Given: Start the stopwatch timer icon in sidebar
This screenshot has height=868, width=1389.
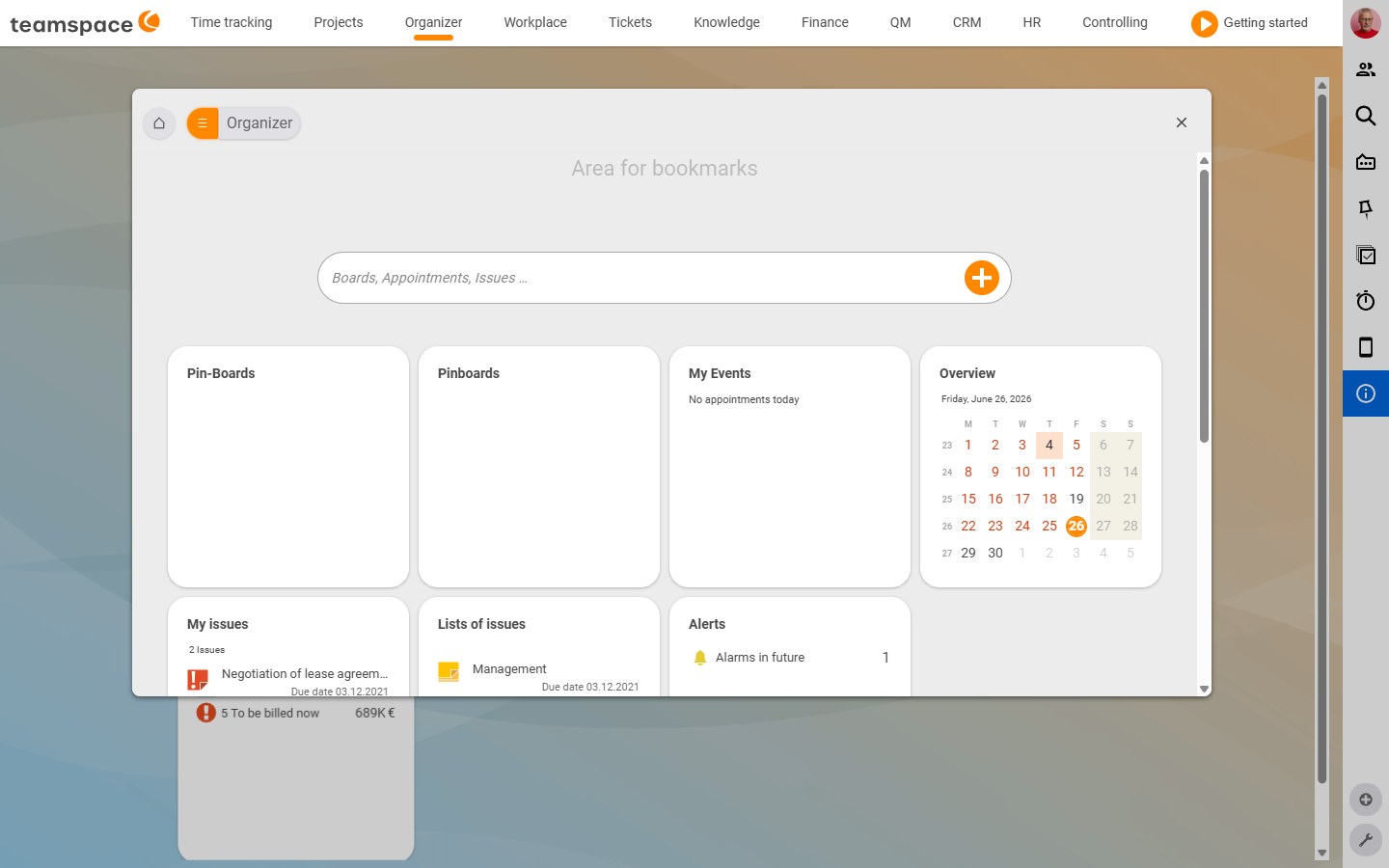Looking at the screenshot, I should tap(1366, 301).
